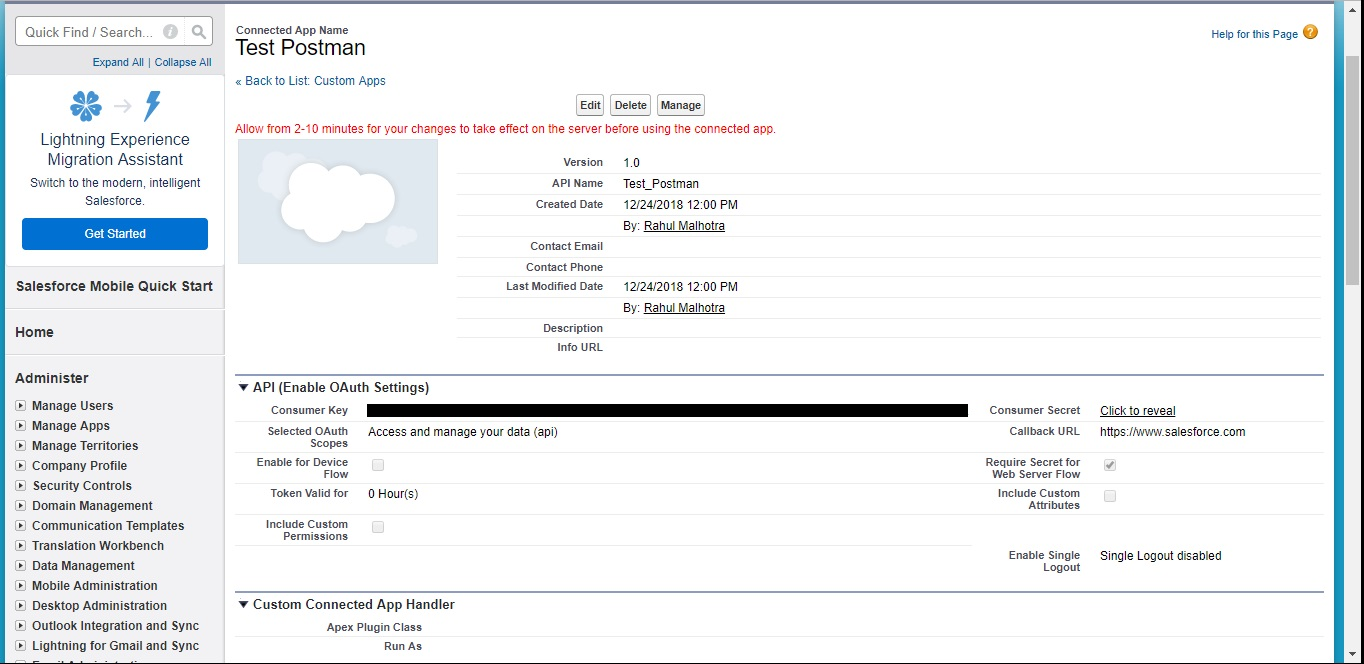Open the Home section in sidebar
Viewport: 1364px width, 664px height.
tap(35, 332)
